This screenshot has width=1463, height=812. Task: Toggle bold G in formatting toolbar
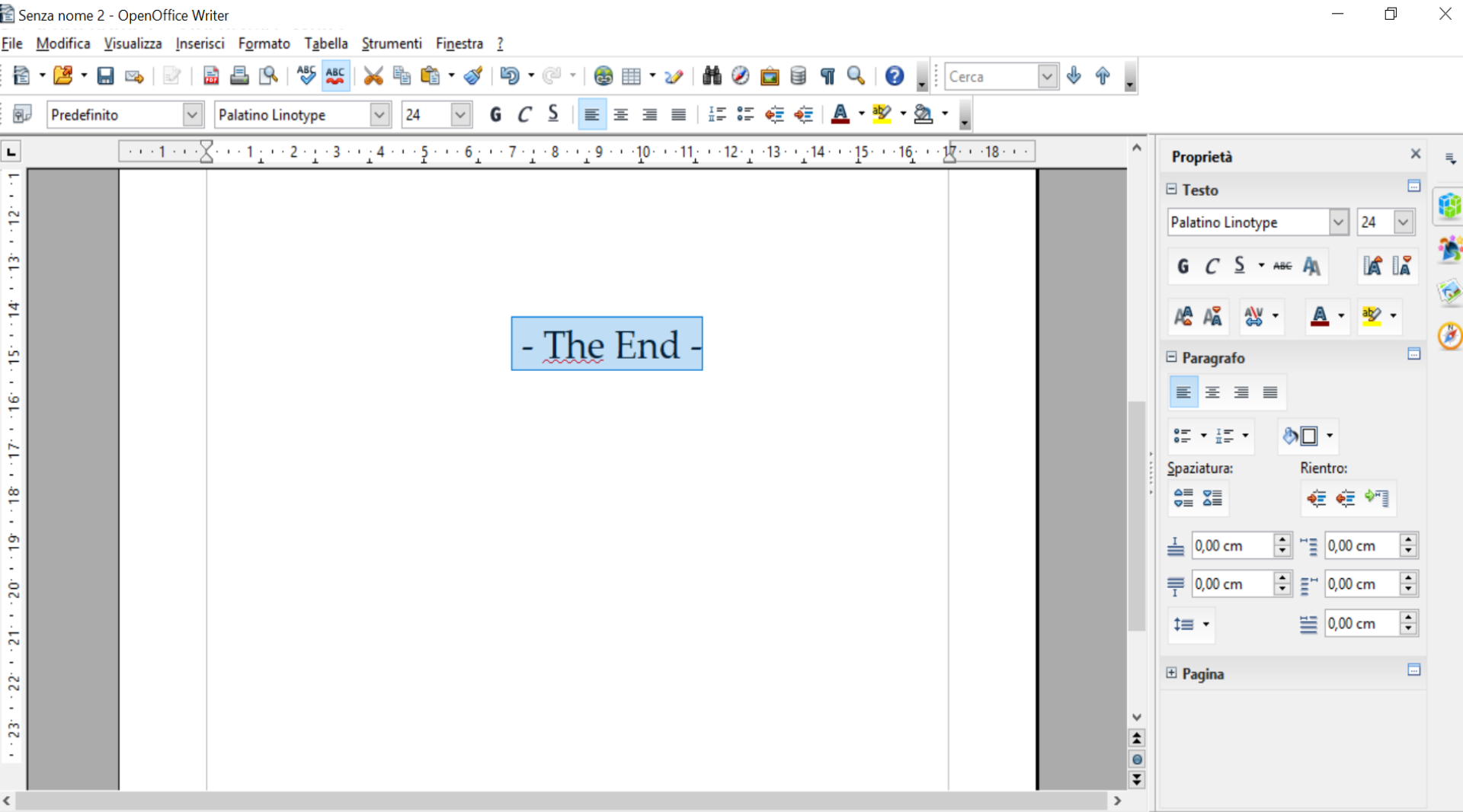(495, 115)
